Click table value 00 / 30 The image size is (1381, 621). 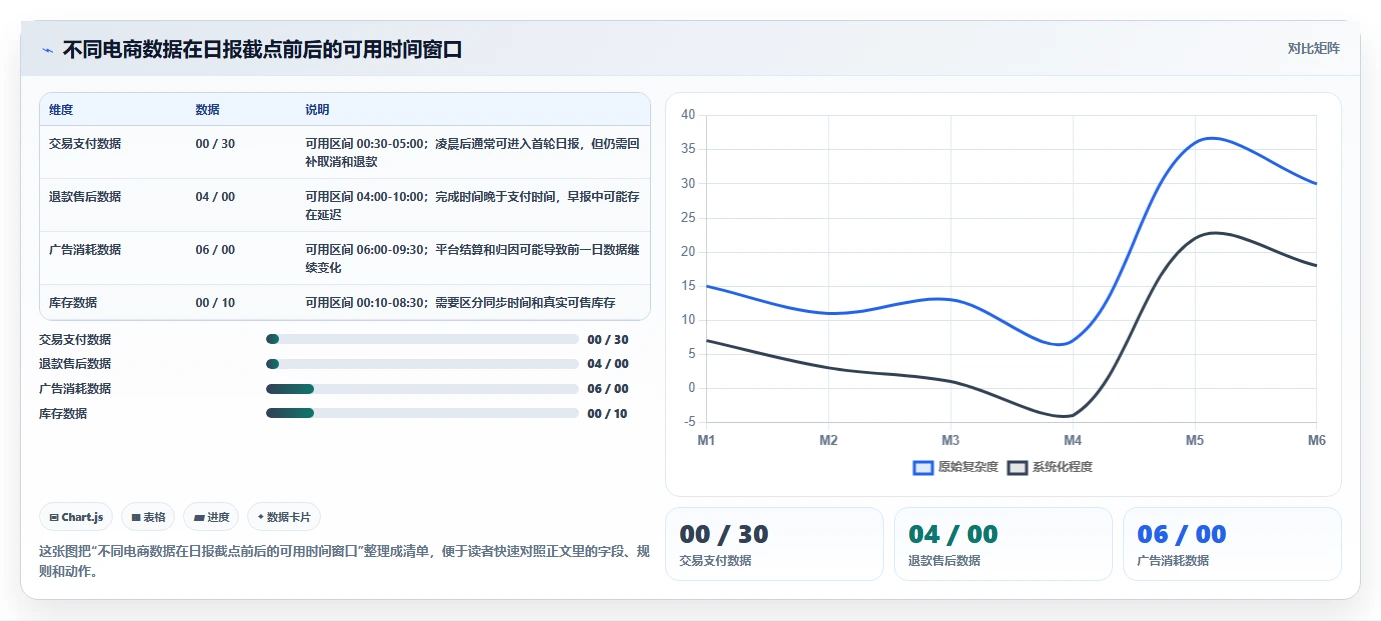coord(215,144)
